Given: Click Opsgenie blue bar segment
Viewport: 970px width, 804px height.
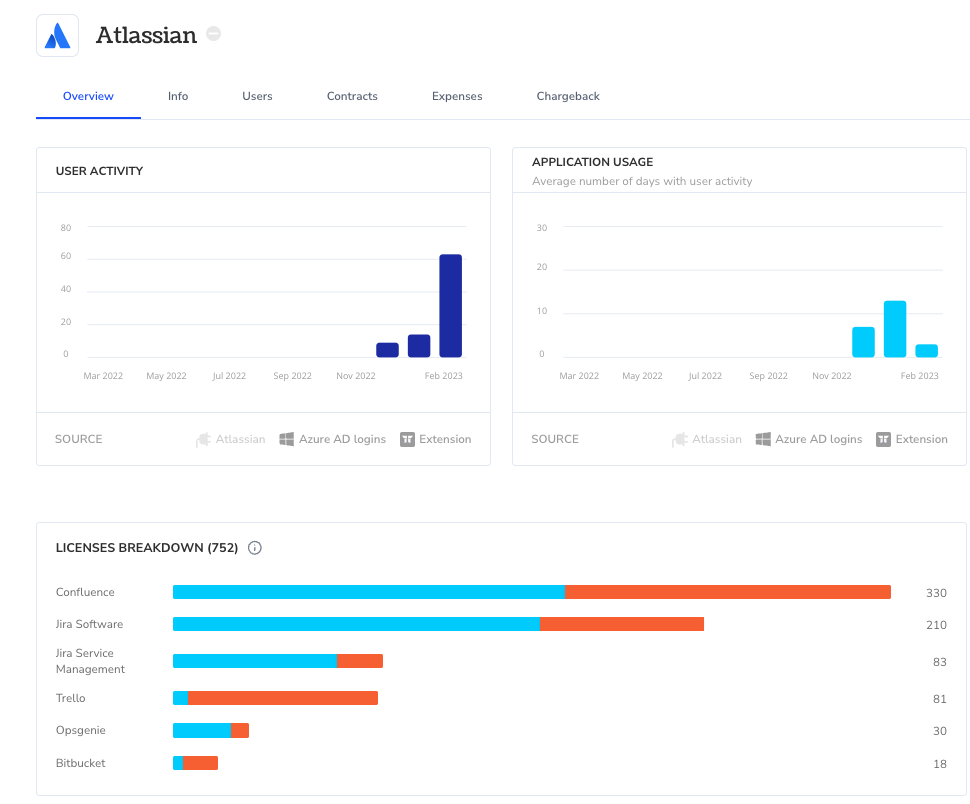Looking at the screenshot, I should (x=202, y=730).
